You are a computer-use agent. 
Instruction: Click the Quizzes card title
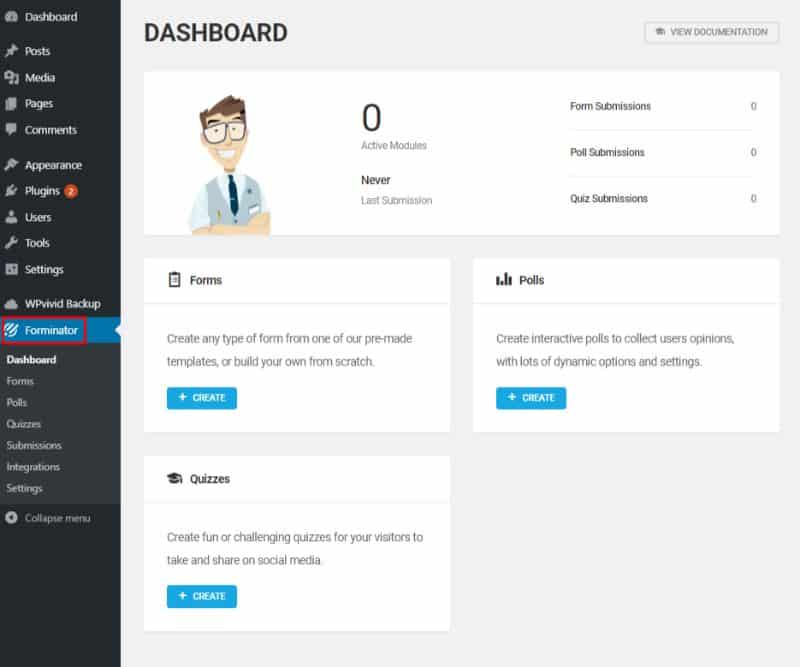[210, 479]
